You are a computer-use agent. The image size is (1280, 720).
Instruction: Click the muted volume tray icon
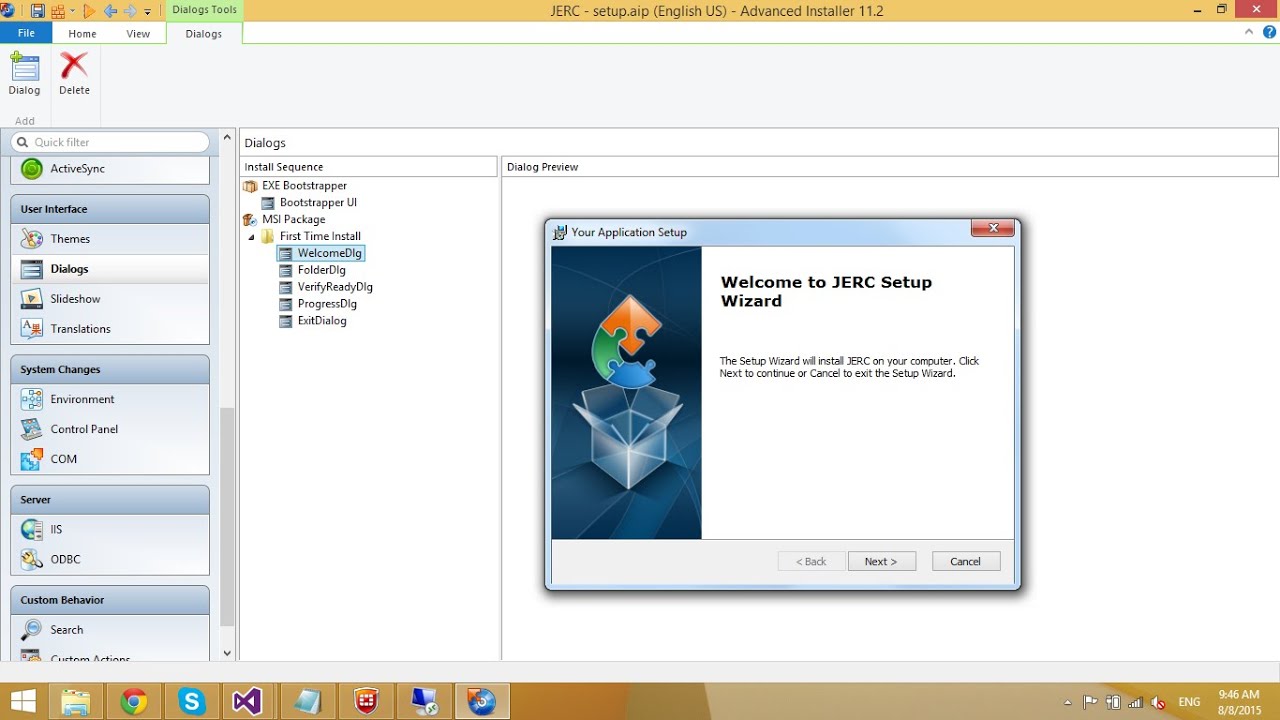click(x=1158, y=702)
